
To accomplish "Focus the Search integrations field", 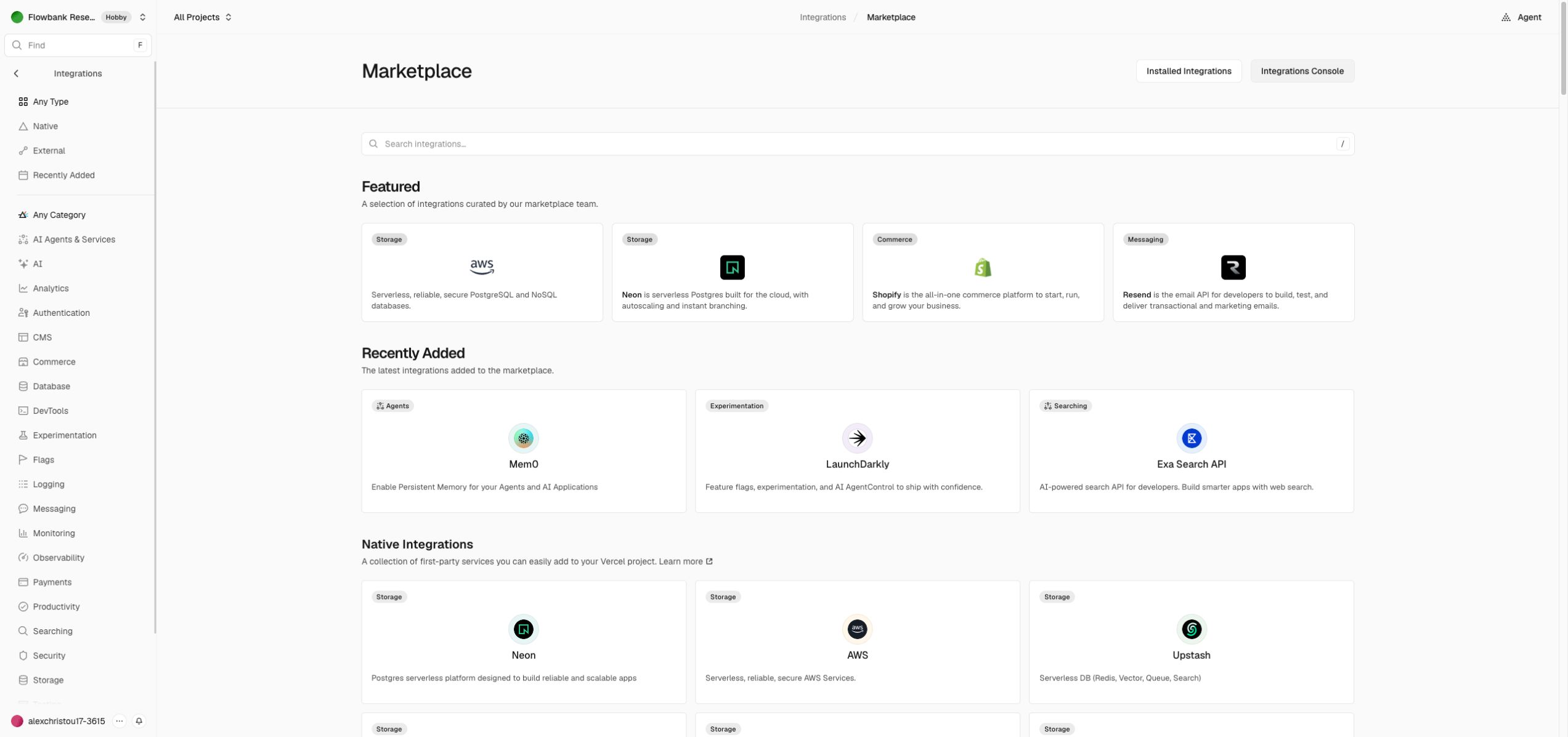I will 858,144.
